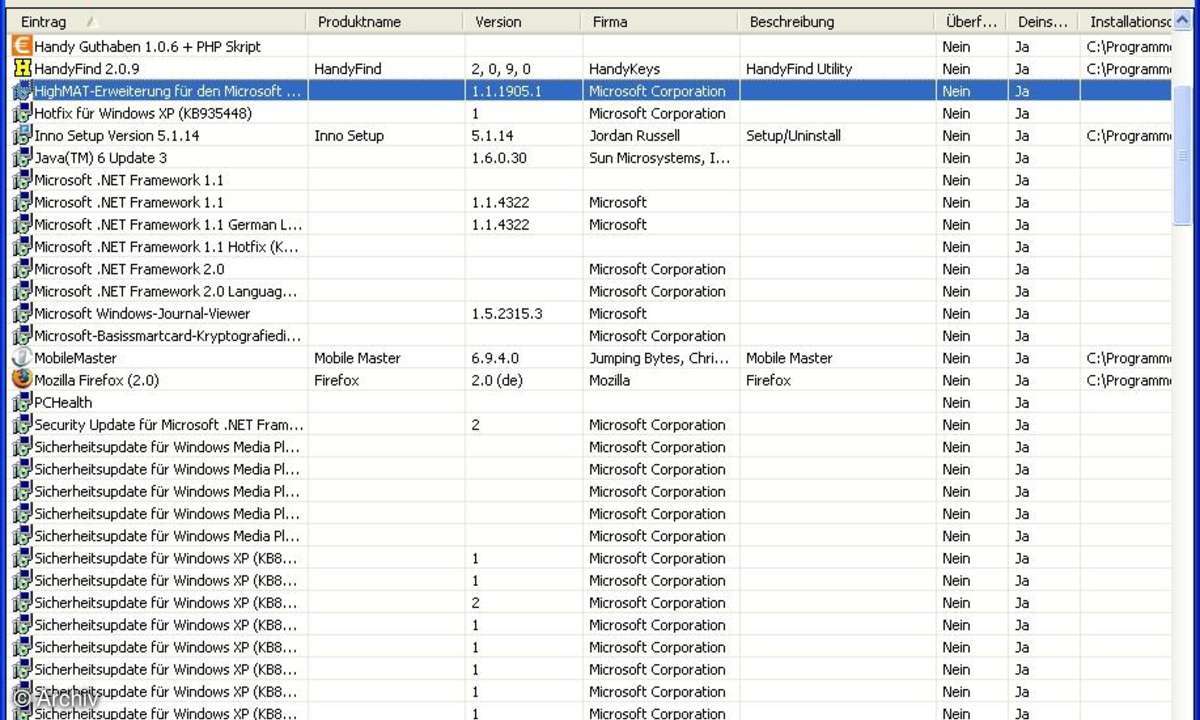Click the Sun Microsystems, I... company cell
Viewport: 1200px width, 720px height.
659,158
